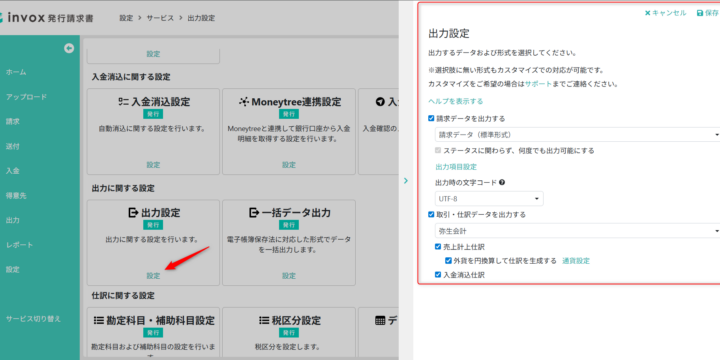Open 入金 in the sidebar
720x360 pixels.
tap(13, 171)
